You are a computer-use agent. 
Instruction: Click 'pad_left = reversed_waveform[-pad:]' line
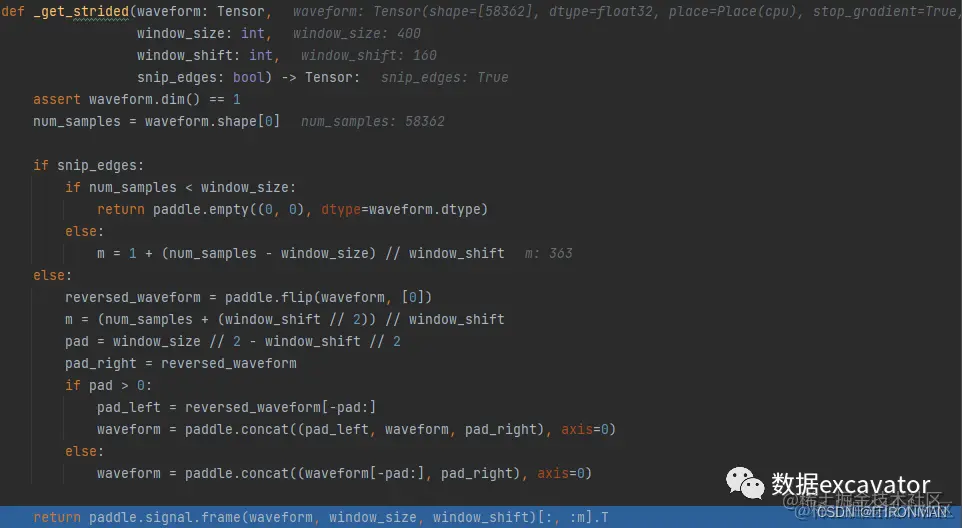pyautogui.click(x=236, y=408)
